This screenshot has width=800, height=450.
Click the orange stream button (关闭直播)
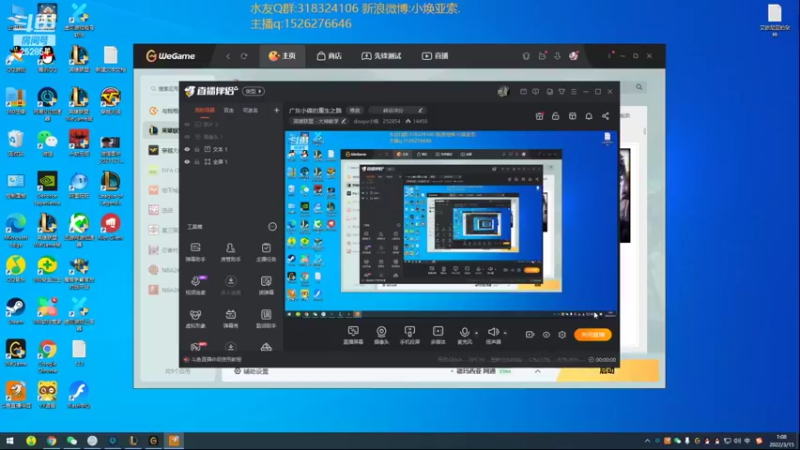click(x=593, y=335)
